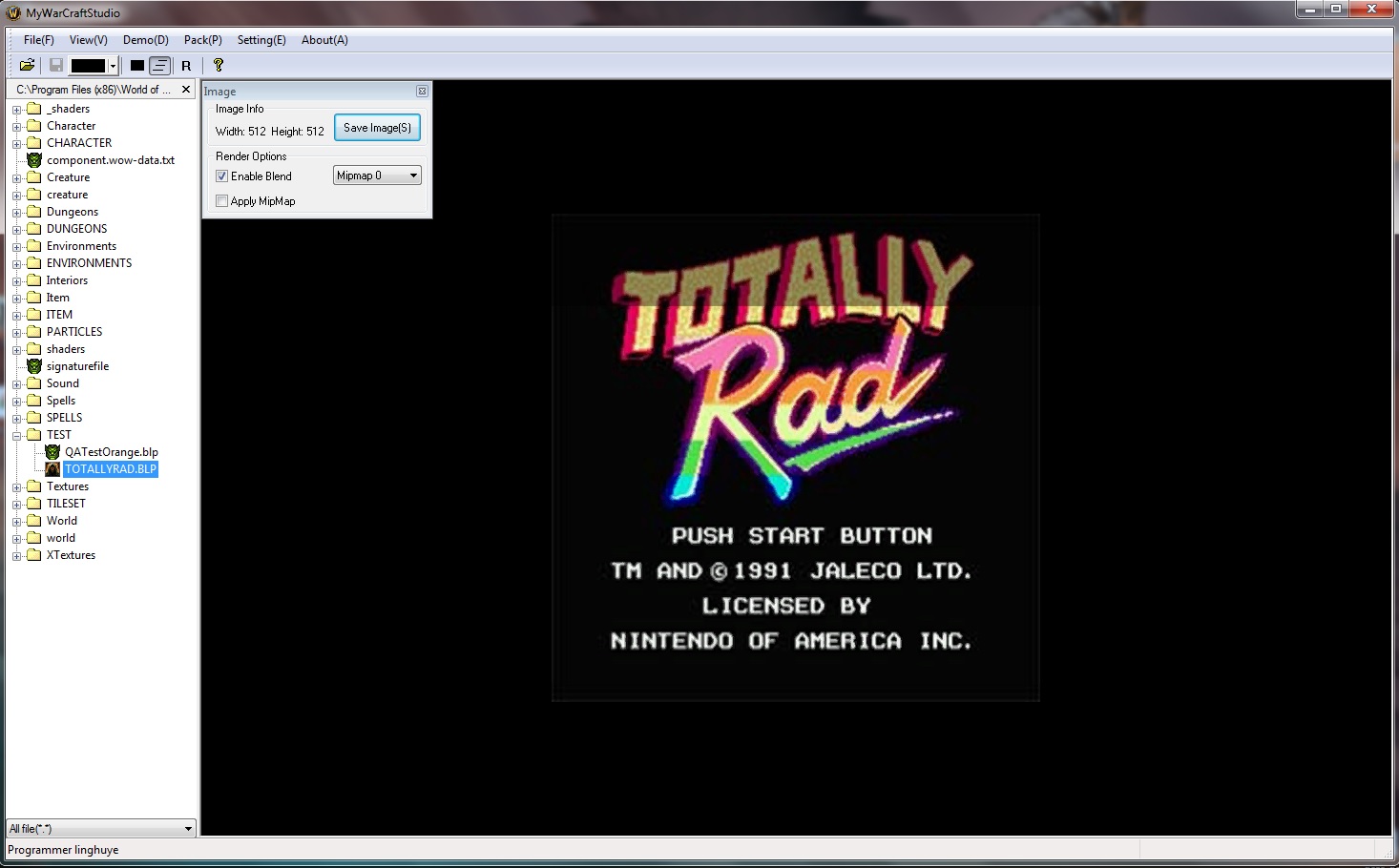
Task: Click the component.wow-data.txt orc file icon
Action: (34, 160)
